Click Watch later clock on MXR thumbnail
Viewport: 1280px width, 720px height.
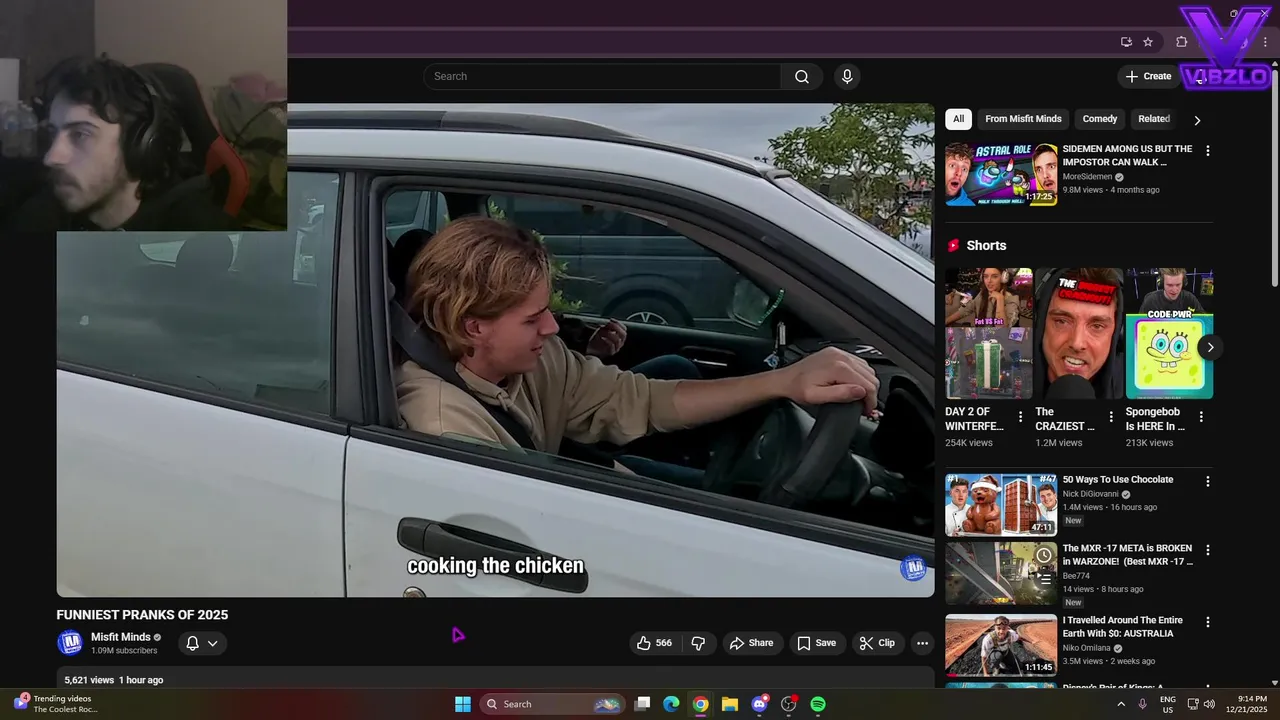point(1044,555)
